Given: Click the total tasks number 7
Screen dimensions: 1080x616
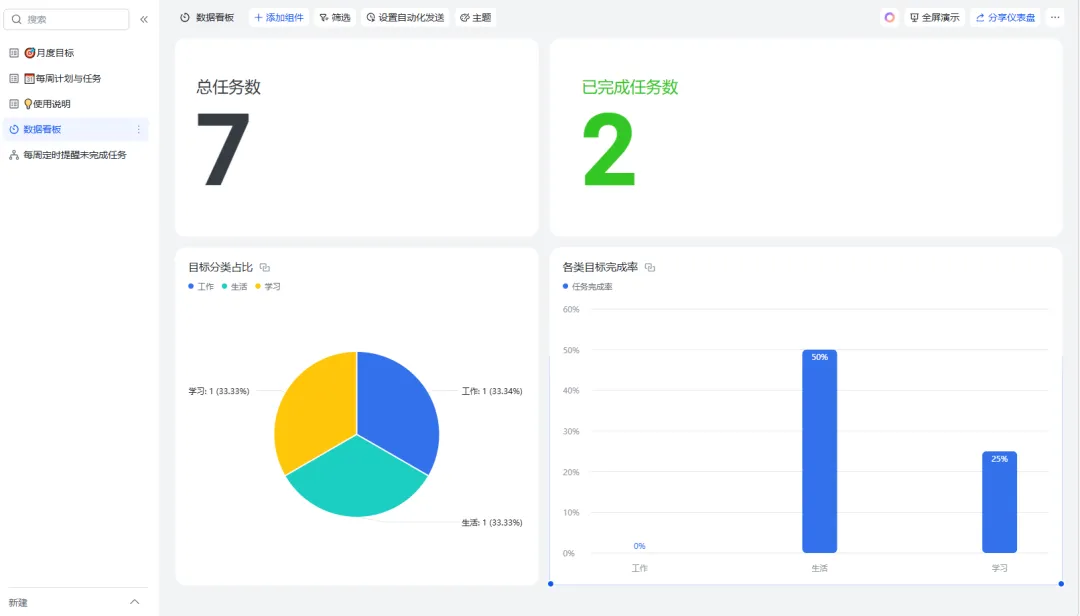Looking at the screenshot, I should coord(223,149).
